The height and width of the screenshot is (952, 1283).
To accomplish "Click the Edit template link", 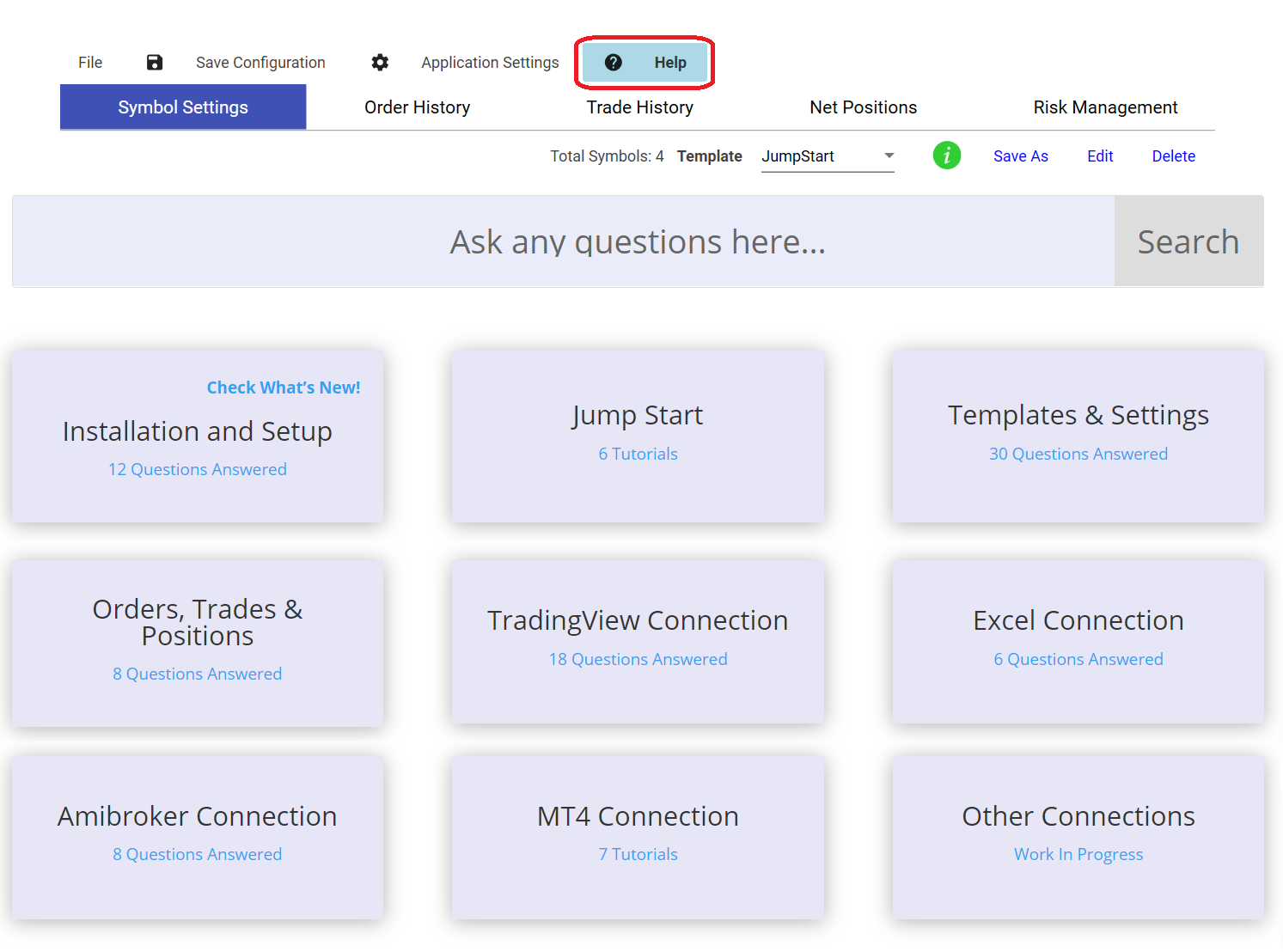I will click(x=1099, y=156).
